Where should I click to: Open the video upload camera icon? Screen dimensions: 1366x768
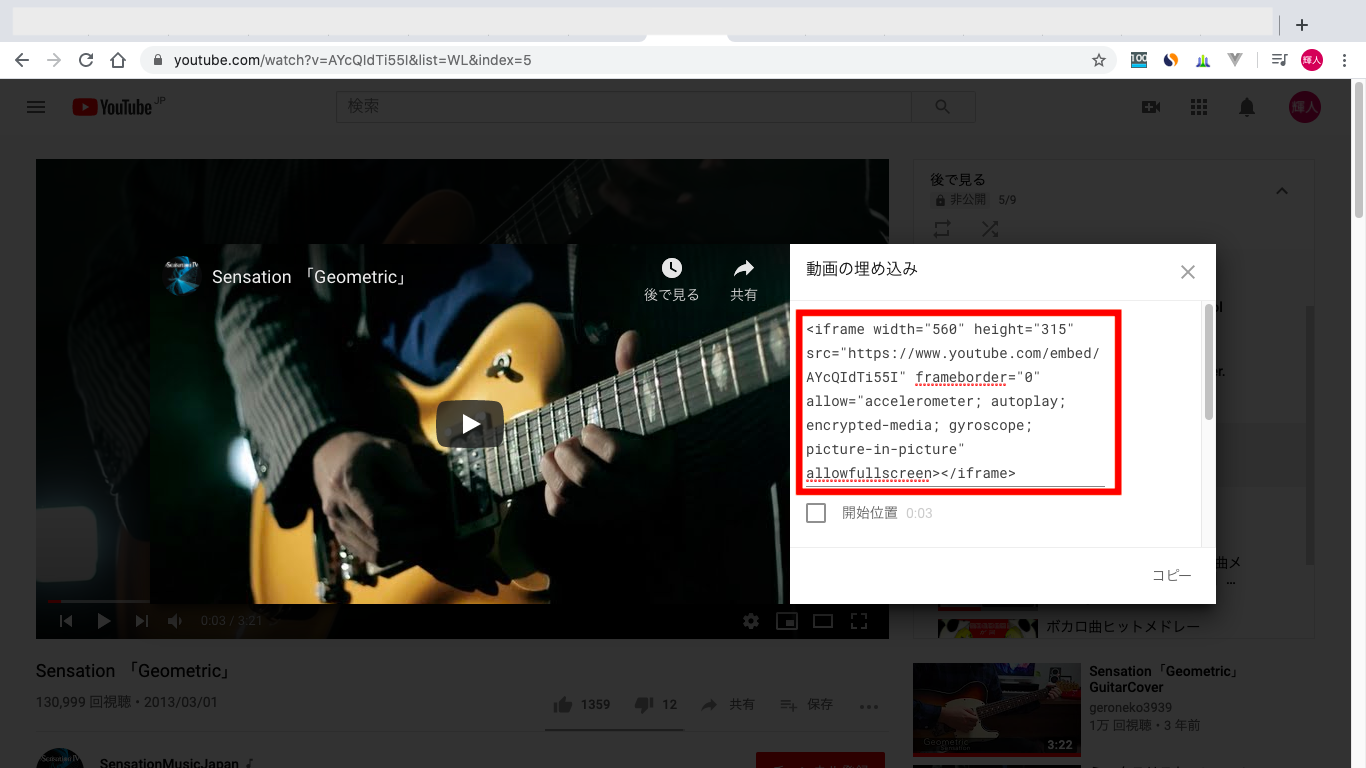click(x=1150, y=107)
